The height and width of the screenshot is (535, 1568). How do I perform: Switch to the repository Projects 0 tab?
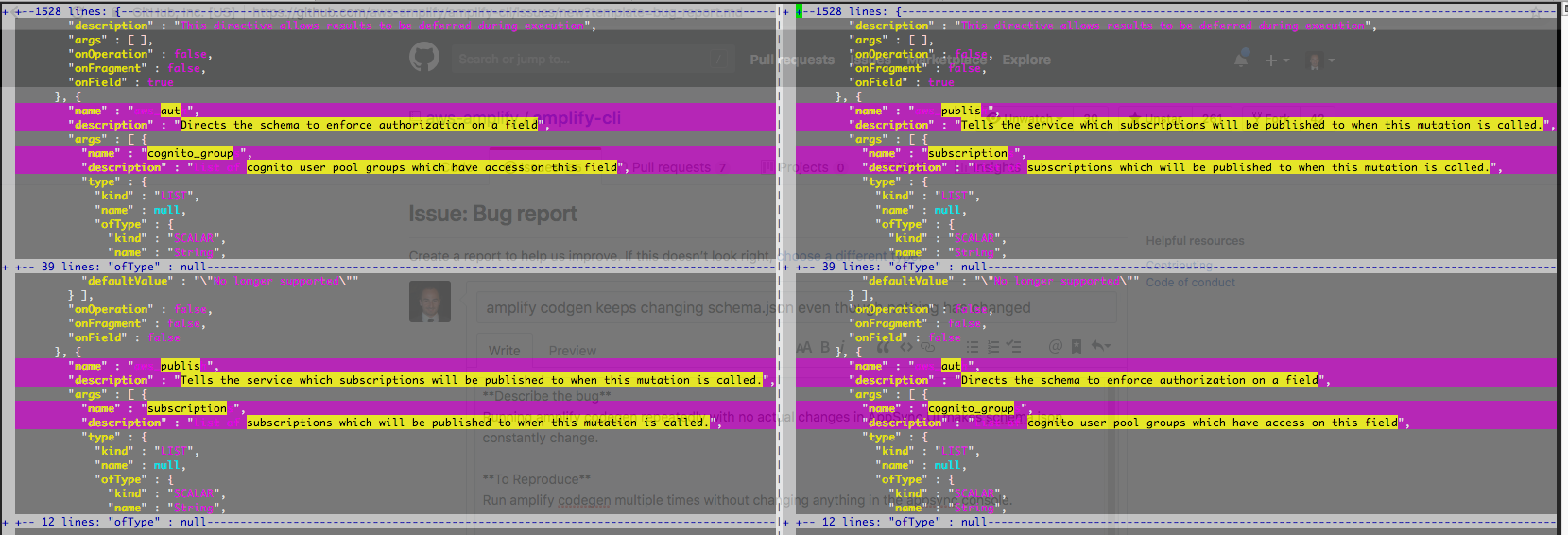point(805,167)
